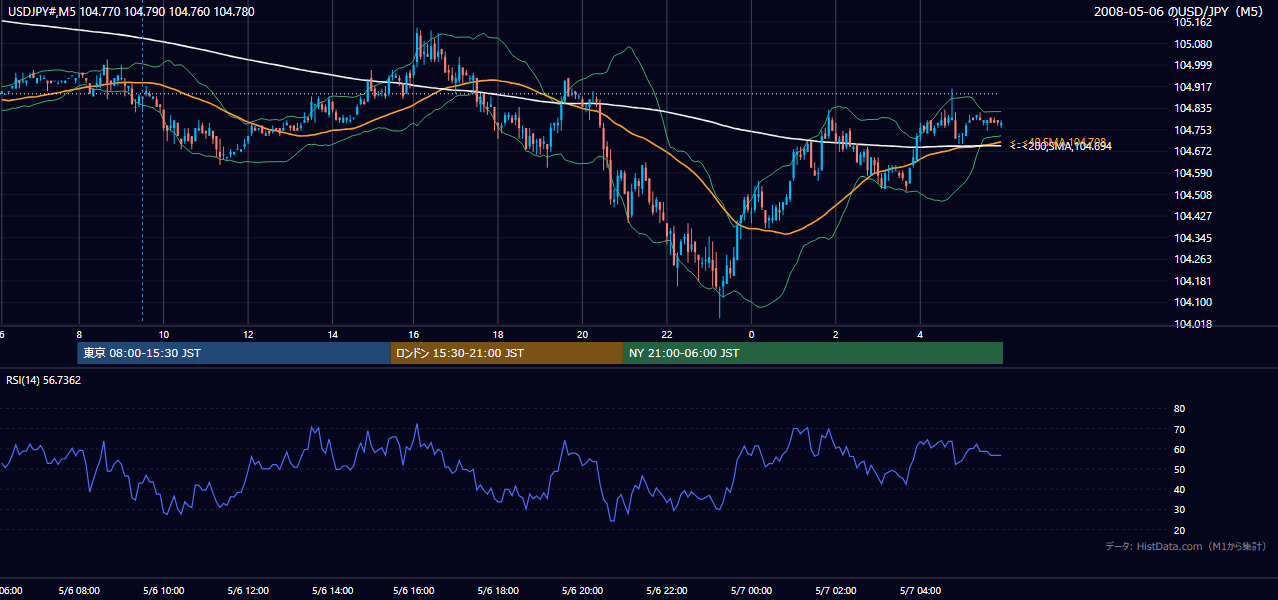Screen dimensions: 1278x600
Task: Click the 104.345 price axis label
Action: pos(1192,238)
